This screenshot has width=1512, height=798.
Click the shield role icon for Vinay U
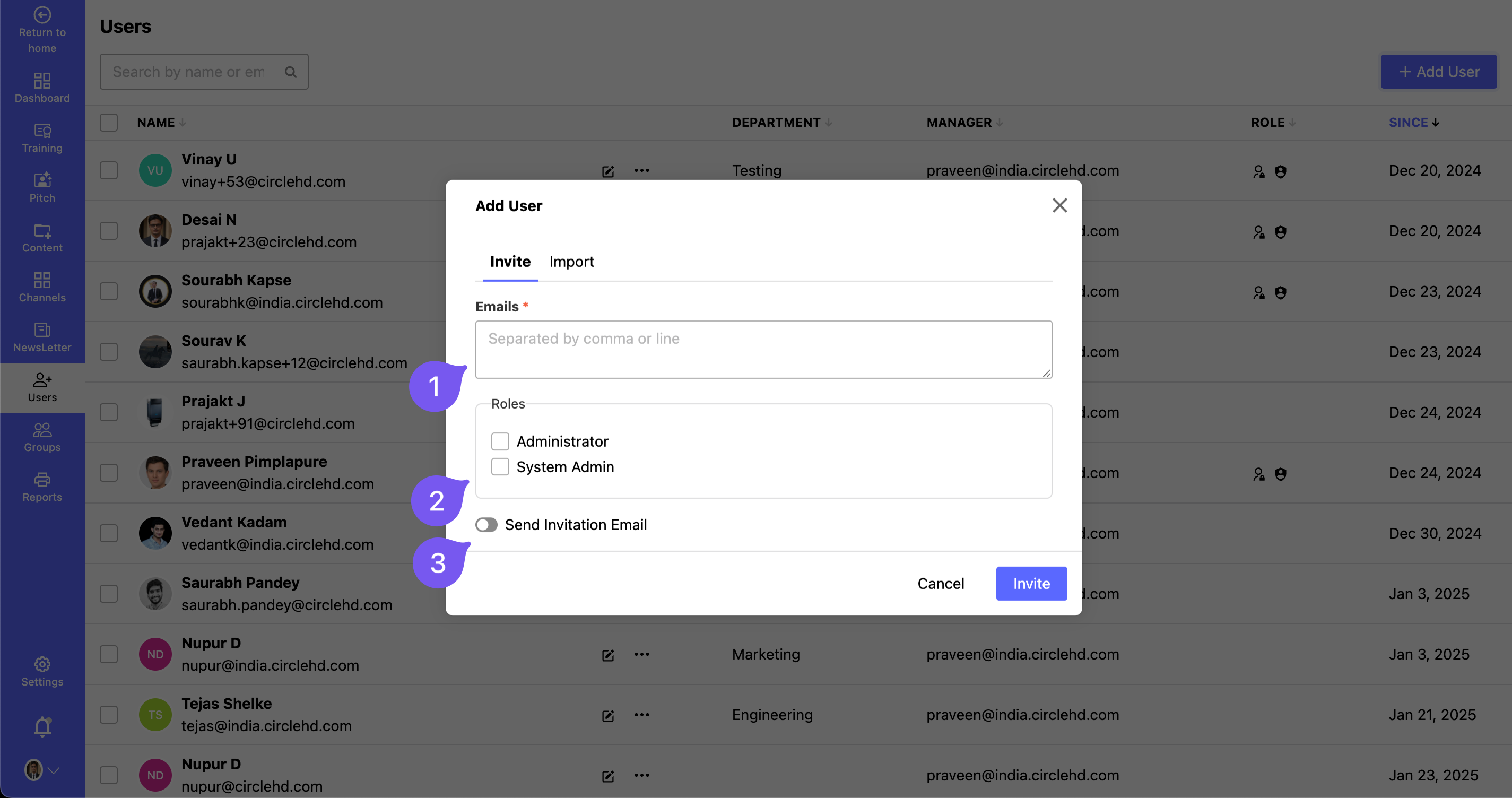[x=1281, y=171]
